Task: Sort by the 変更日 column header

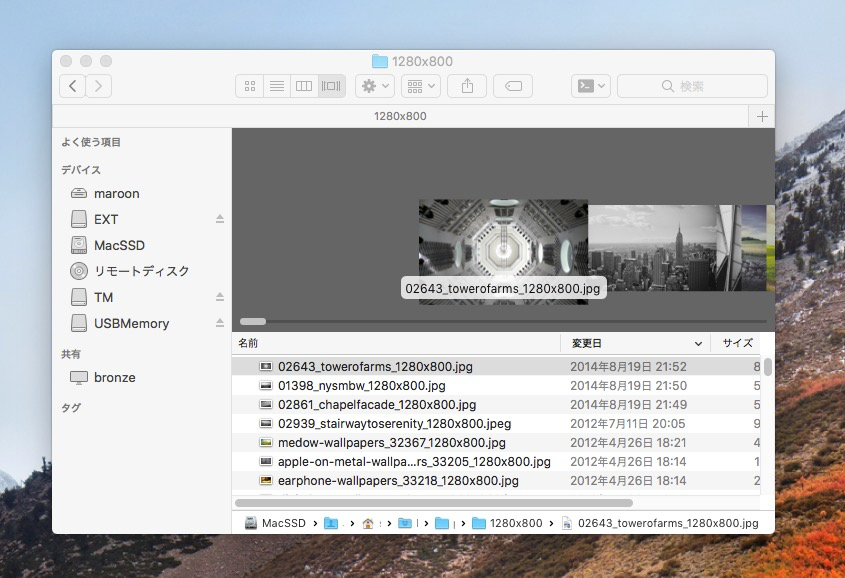Action: (634, 343)
